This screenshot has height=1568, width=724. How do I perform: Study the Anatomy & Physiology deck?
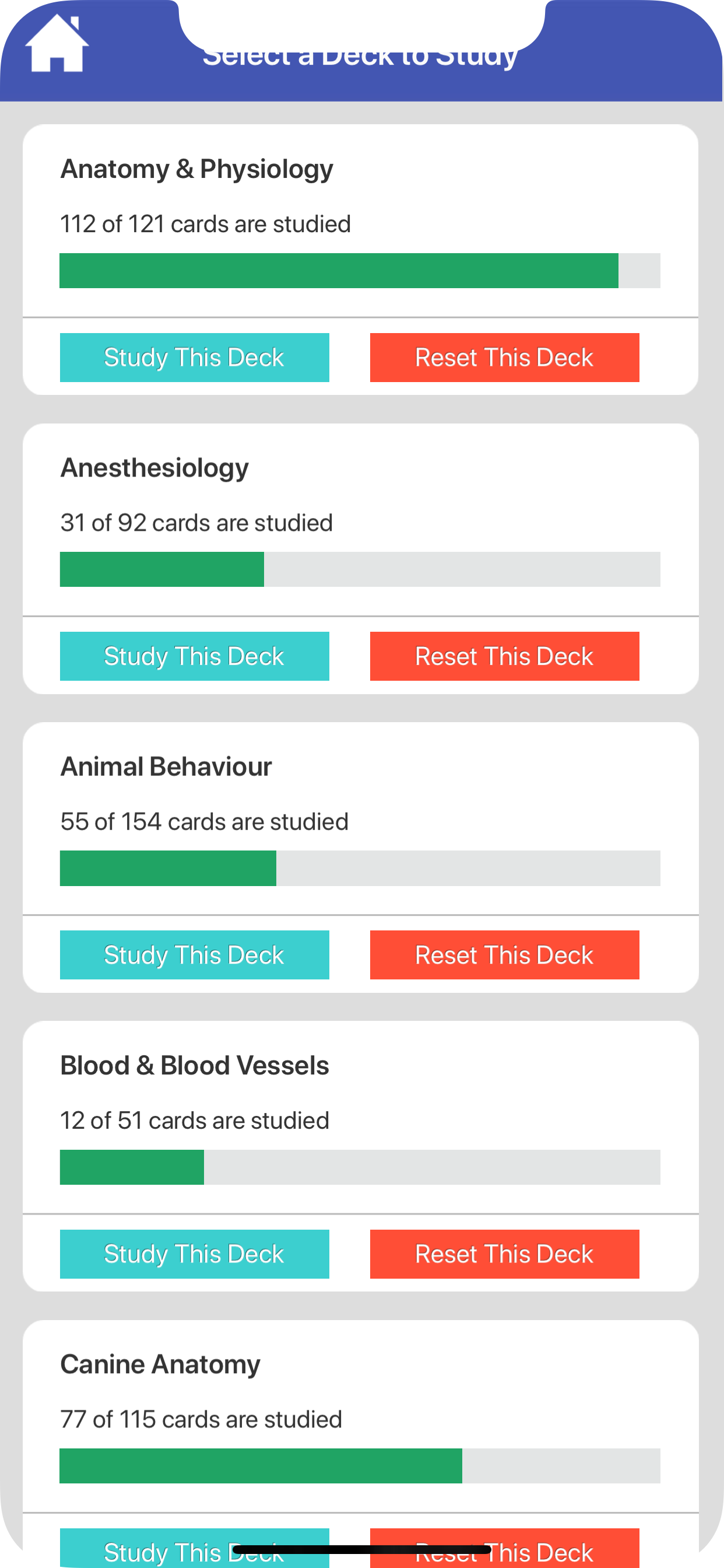point(194,358)
